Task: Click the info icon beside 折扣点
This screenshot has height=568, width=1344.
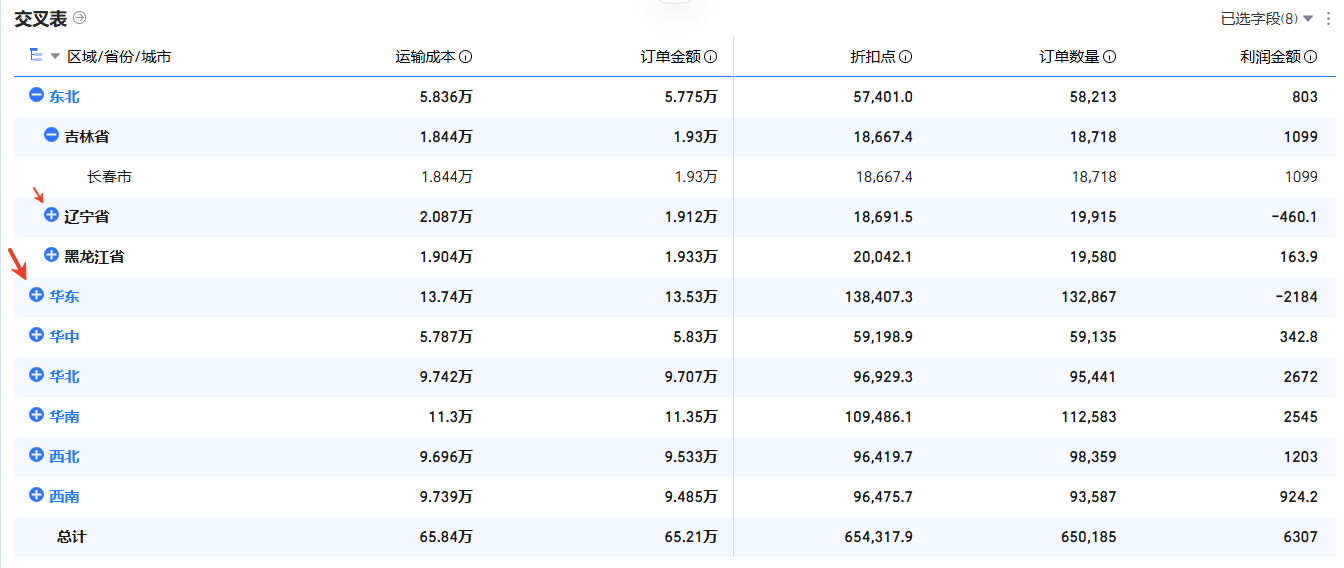Action: point(906,57)
